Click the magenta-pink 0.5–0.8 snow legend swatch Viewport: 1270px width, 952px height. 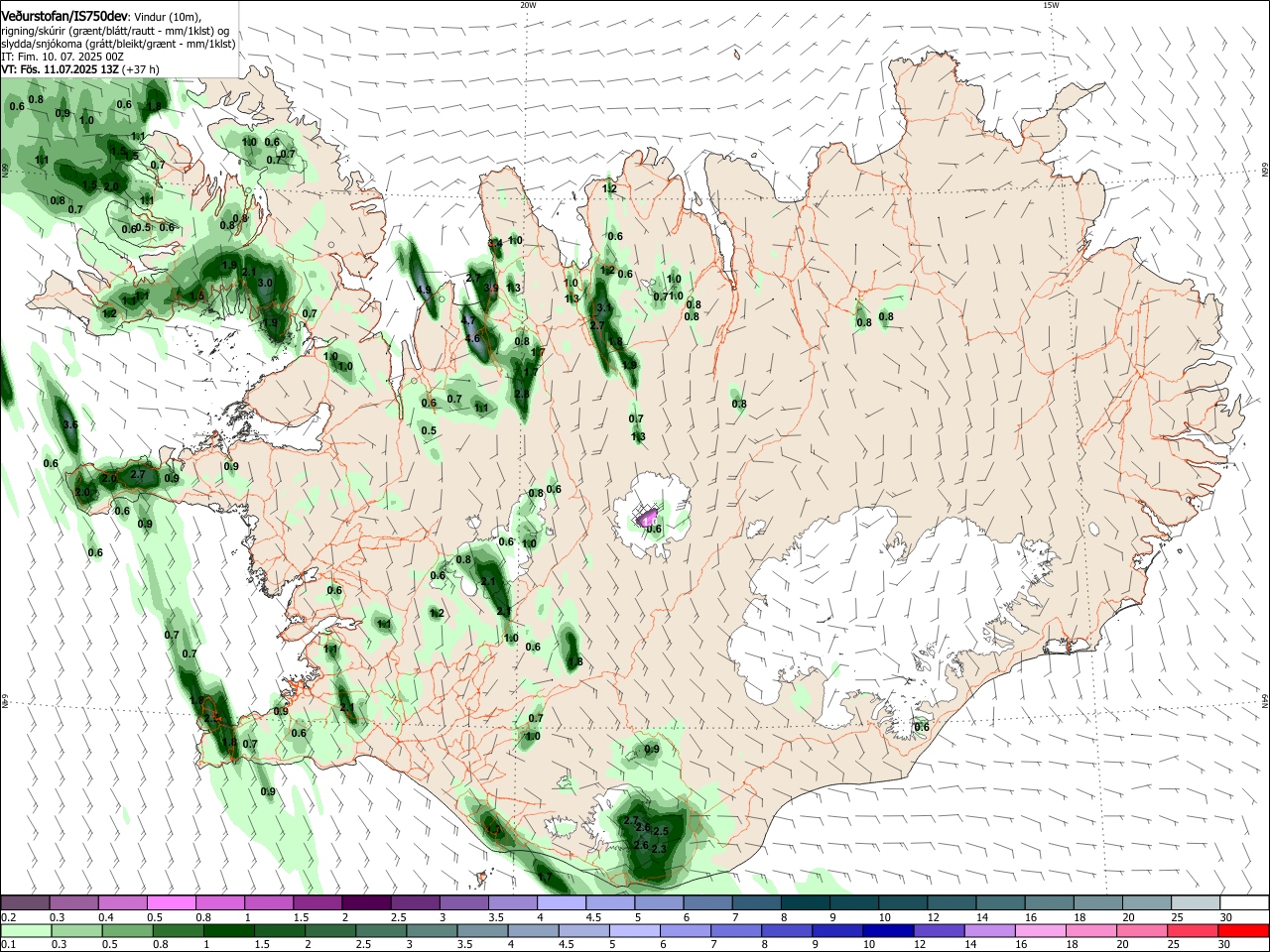click(x=173, y=902)
